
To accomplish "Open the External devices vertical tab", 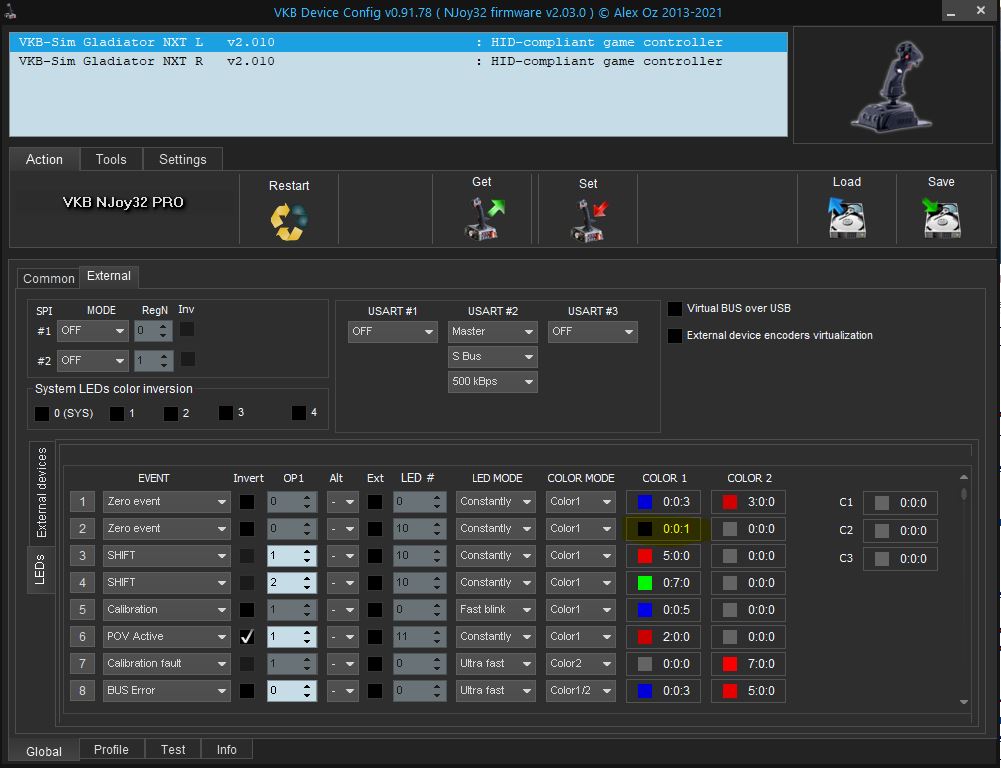I will tap(41, 493).
